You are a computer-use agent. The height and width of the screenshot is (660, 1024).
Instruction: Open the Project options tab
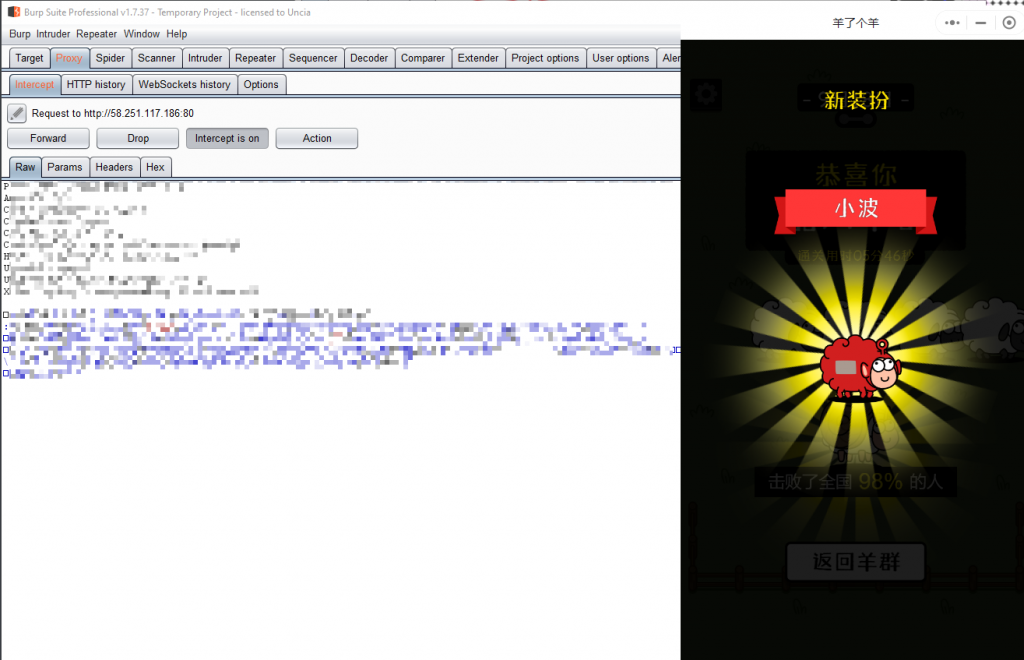[545, 58]
